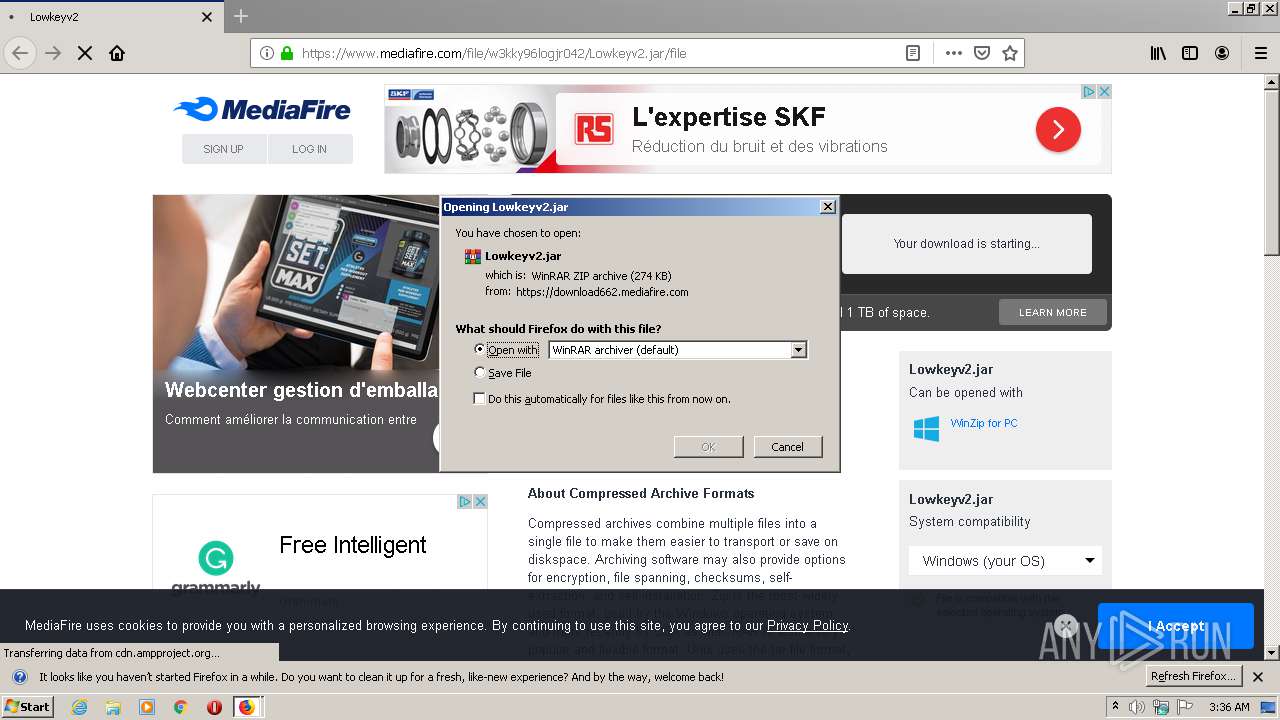This screenshot has height=720, width=1280.
Task: Bookmark this page with the star
Action: coord(1010,53)
